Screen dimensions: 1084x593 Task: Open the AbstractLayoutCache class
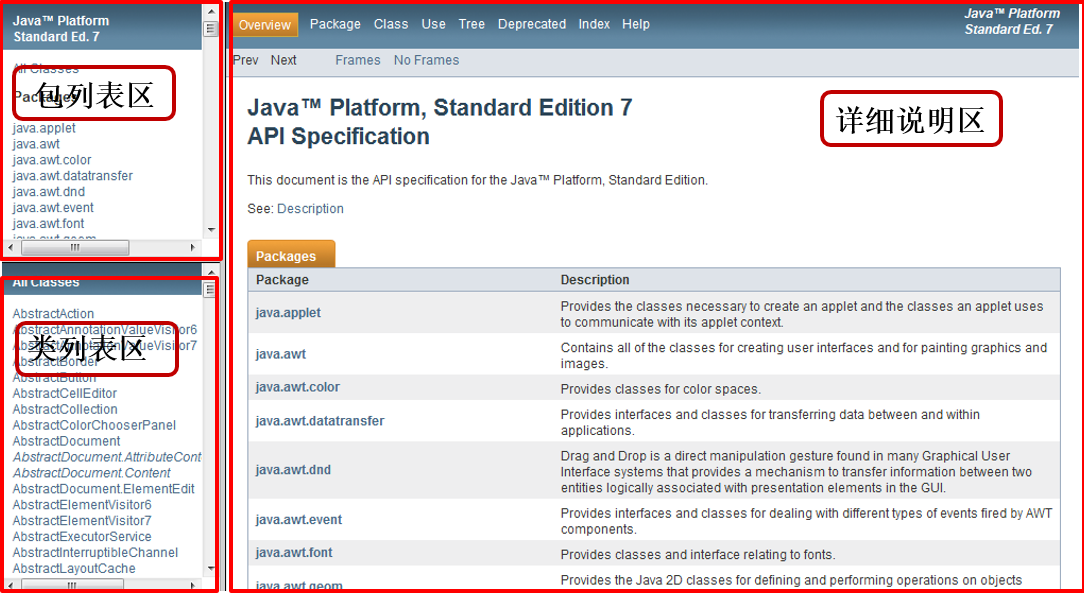(x=74, y=568)
